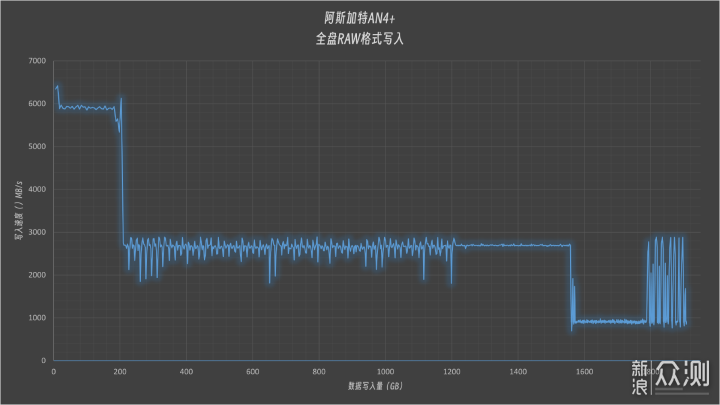Click the flat 900 MB/s line segment after 1600 GB
Screen dimensions: 720x405
[611, 321]
